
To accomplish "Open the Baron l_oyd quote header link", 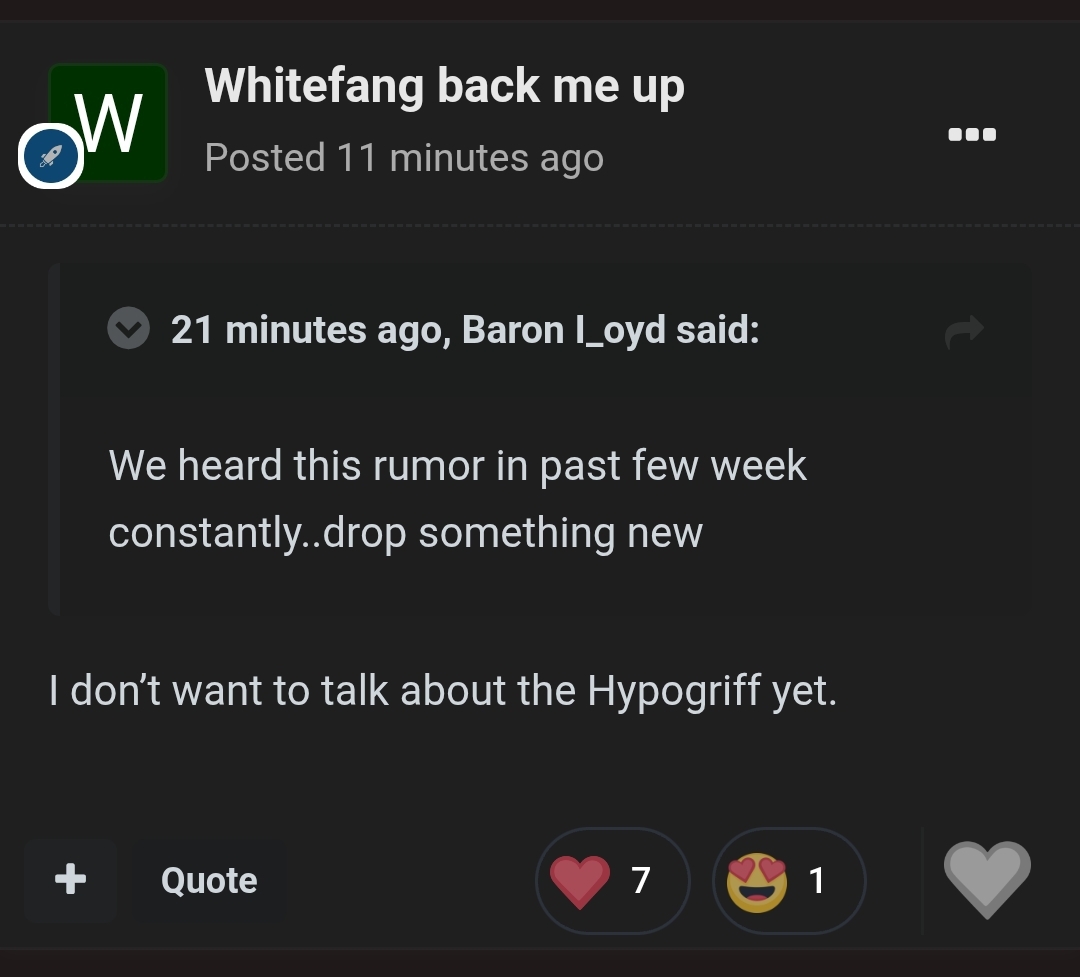I will pyautogui.click(x=465, y=329).
